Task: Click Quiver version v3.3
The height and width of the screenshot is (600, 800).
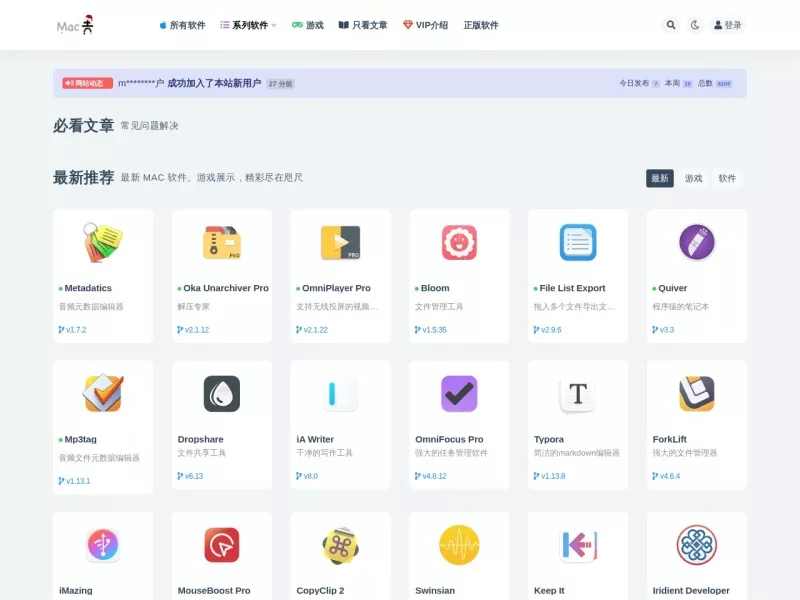Action: click(663, 330)
